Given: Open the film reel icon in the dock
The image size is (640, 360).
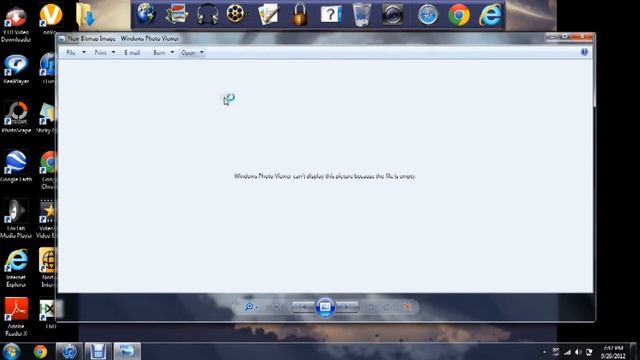Looking at the screenshot, I should point(237,14).
